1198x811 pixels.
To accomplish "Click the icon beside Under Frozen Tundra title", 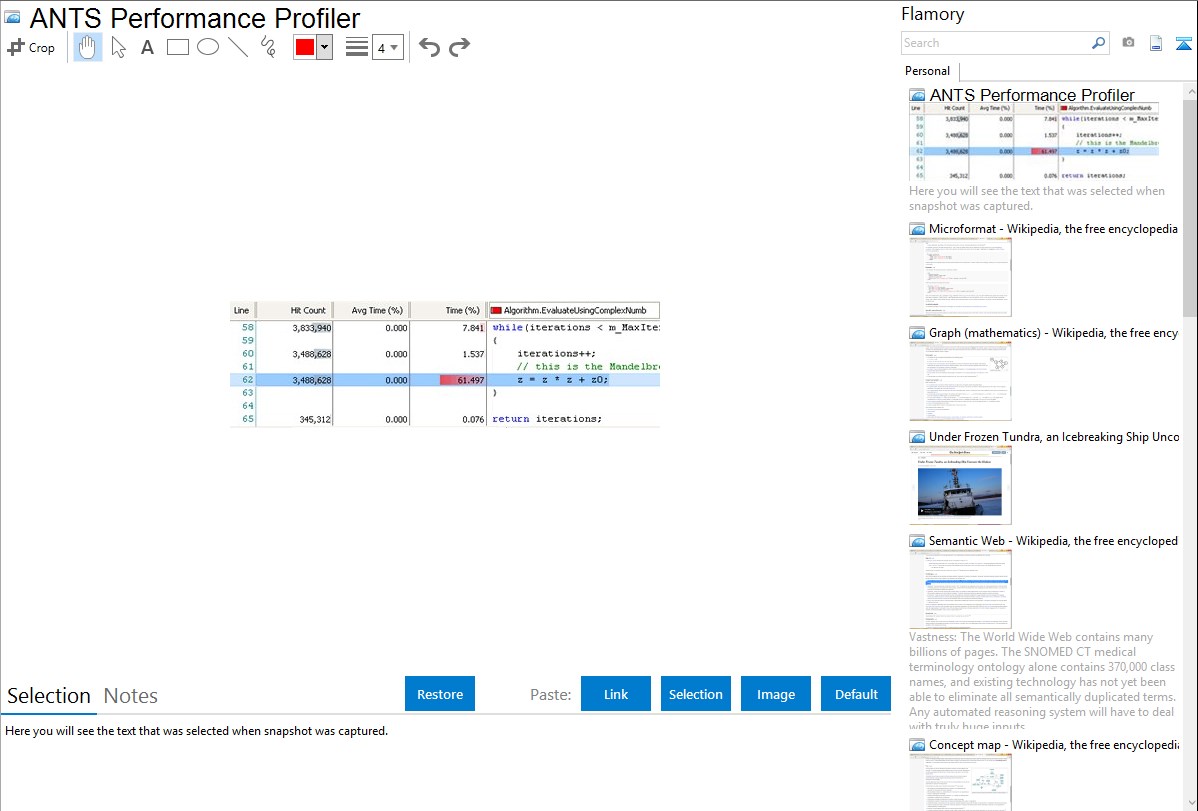I will click(x=917, y=437).
